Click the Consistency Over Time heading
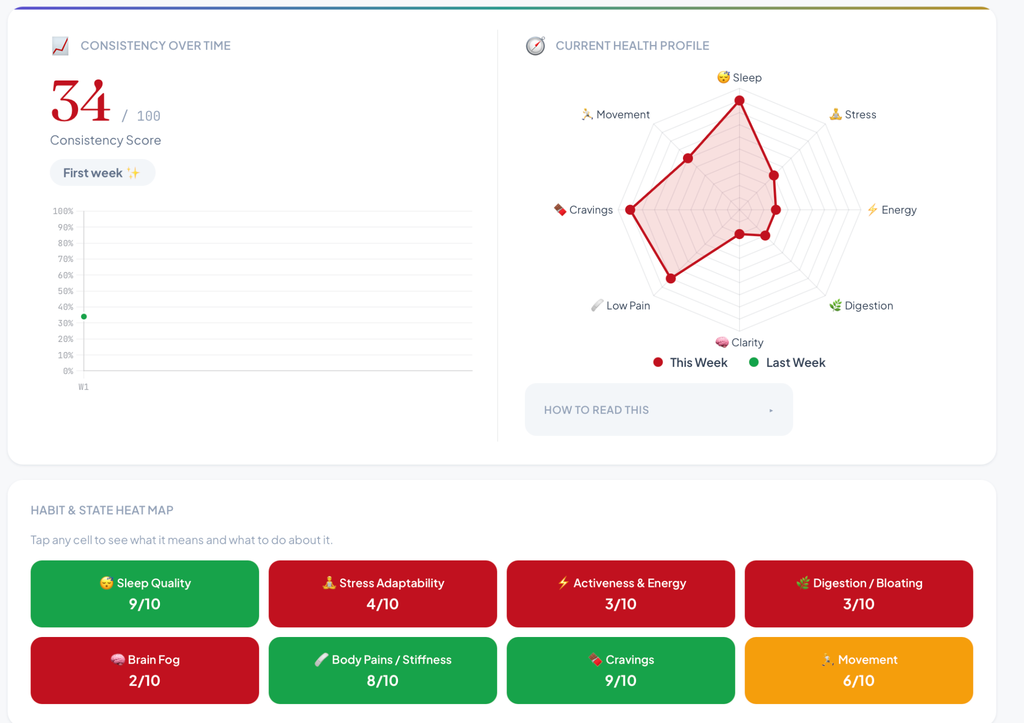 click(155, 46)
